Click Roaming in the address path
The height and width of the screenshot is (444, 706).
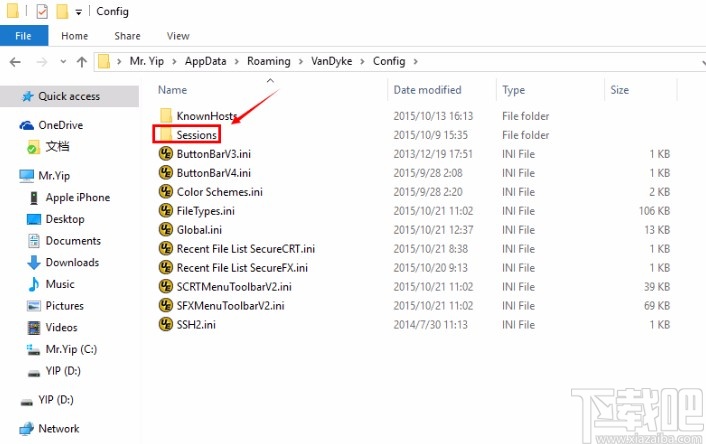269,61
